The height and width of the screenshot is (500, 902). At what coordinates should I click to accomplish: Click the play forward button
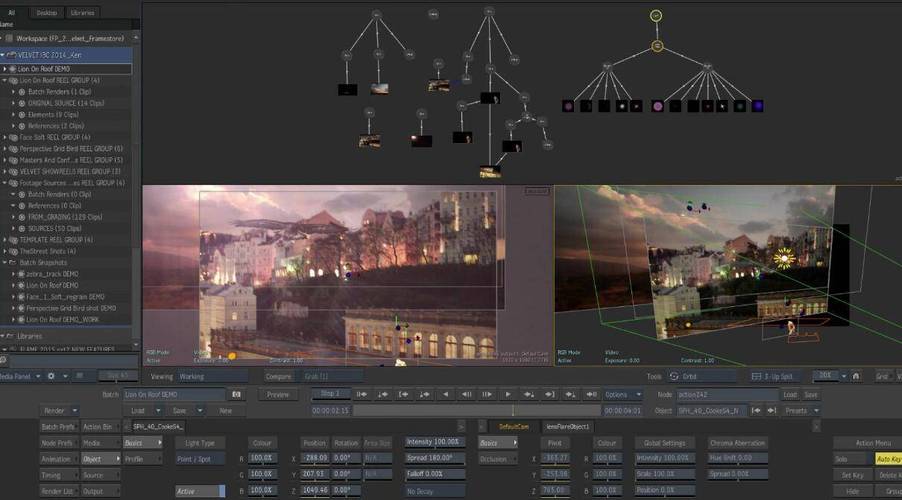507,395
